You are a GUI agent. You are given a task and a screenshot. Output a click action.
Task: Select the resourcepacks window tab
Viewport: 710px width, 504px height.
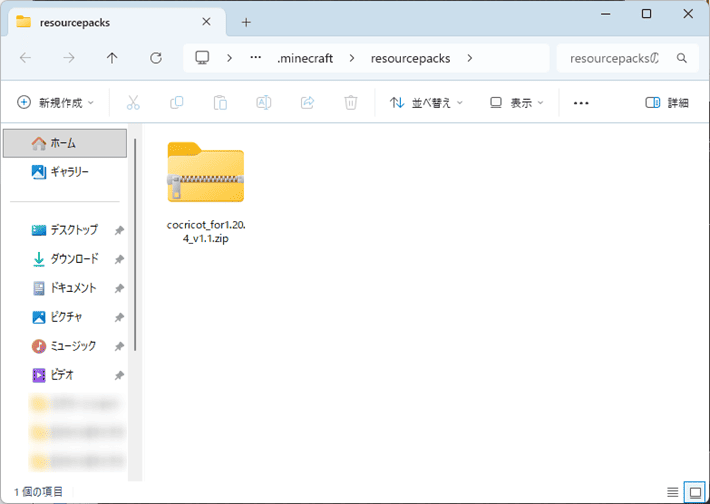coord(117,22)
